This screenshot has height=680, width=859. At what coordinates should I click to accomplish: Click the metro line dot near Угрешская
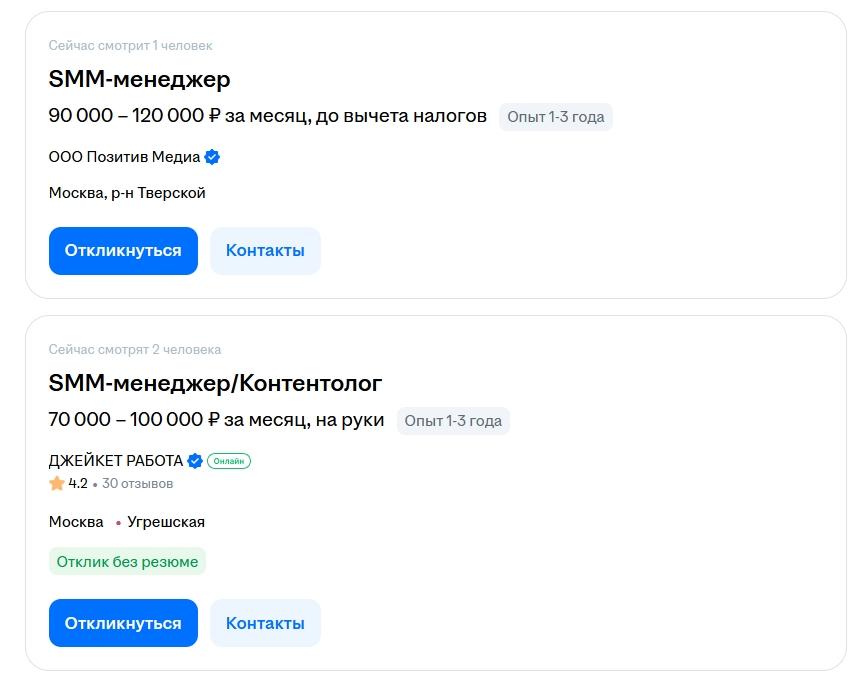[x=118, y=523]
